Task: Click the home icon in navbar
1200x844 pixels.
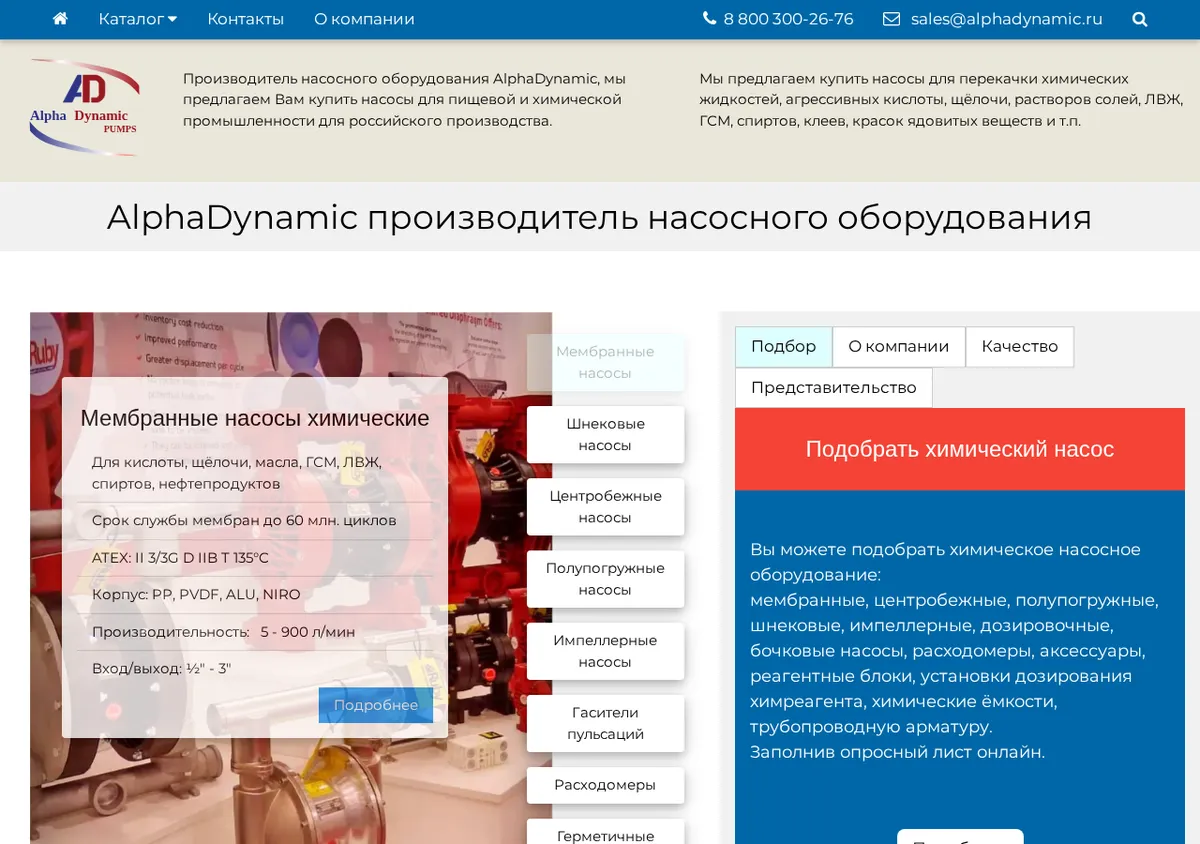Action: [x=60, y=19]
